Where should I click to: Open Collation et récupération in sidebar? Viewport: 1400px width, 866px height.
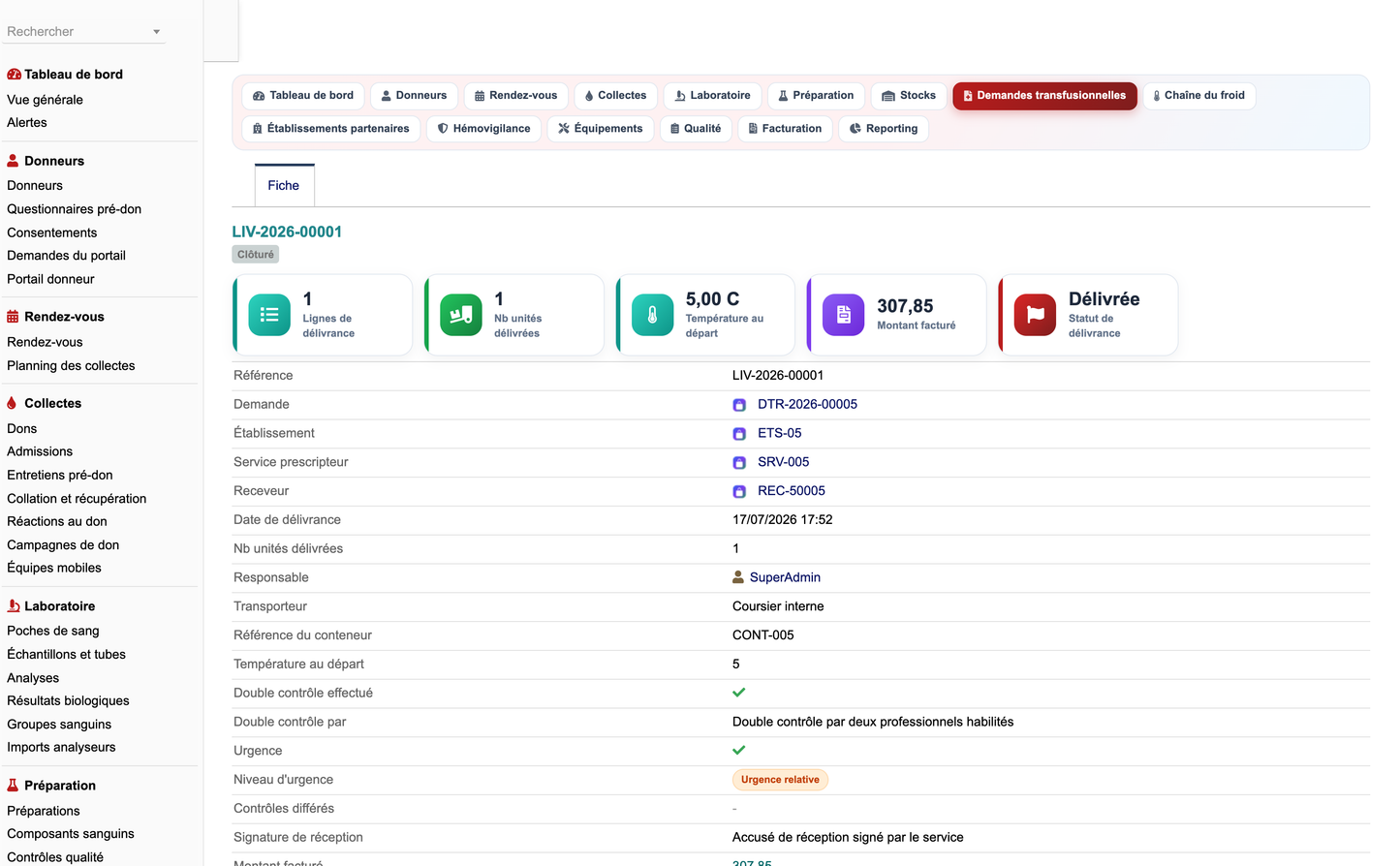tap(77, 499)
